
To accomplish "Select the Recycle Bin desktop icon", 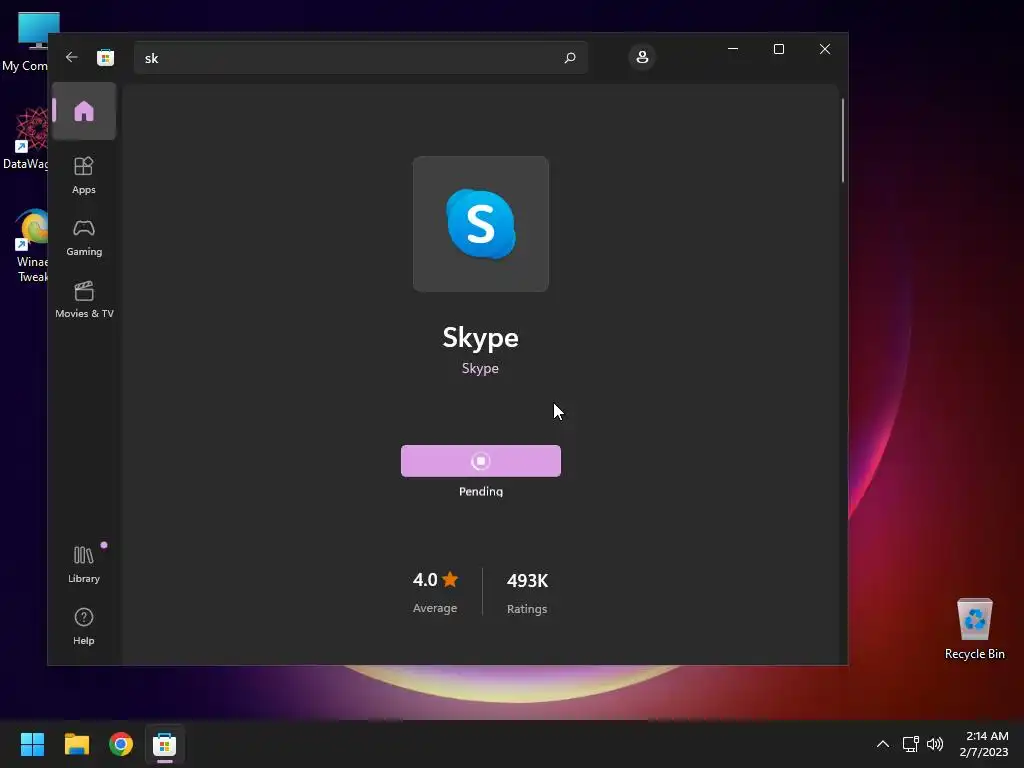I will click(x=974, y=629).
